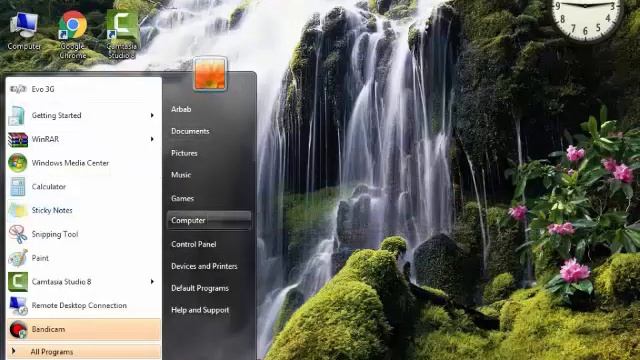Viewport: 640px width, 360px height.
Task: Open the Pictures library link
Action: (x=184, y=153)
